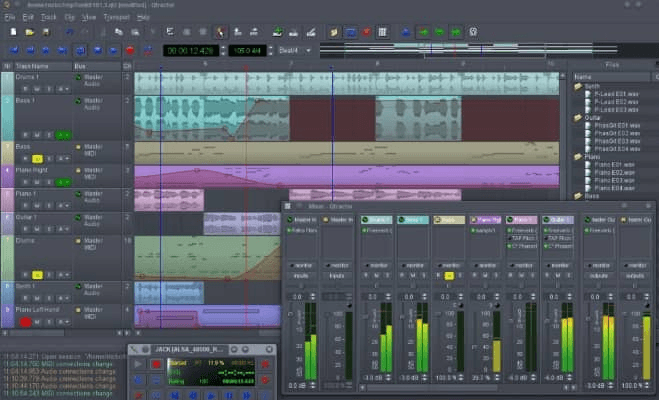Click the QjackCtl Play button
This screenshot has width=659, height=400.
(x=138, y=364)
